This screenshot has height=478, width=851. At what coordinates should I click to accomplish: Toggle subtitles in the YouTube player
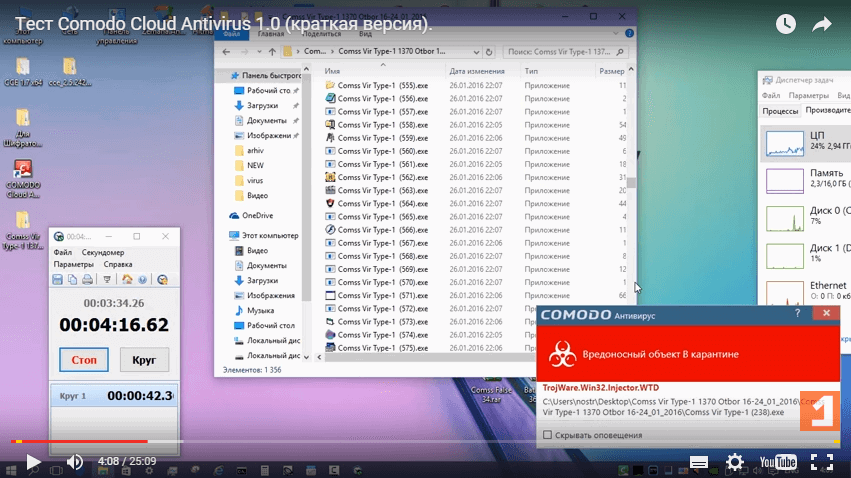point(698,462)
